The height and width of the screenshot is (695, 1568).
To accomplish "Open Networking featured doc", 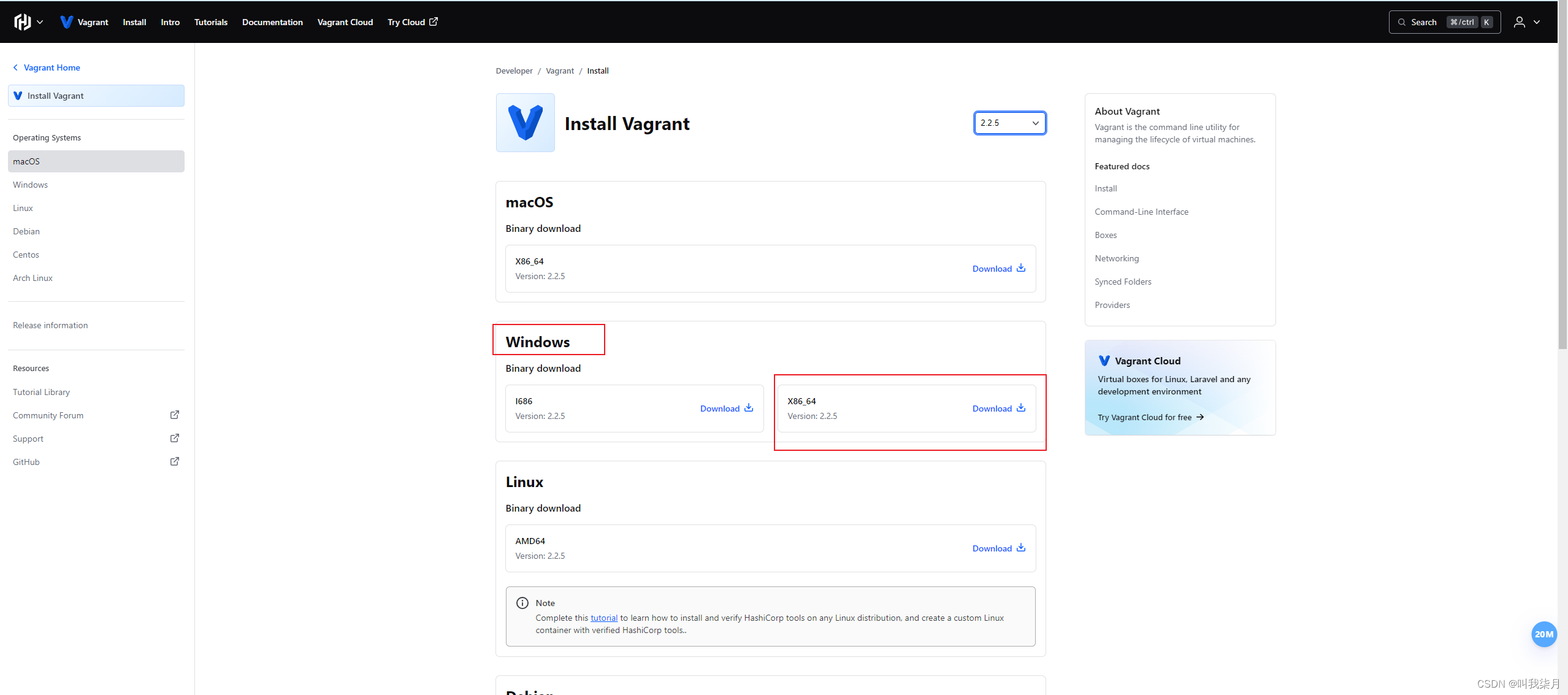I will pos(1117,258).
